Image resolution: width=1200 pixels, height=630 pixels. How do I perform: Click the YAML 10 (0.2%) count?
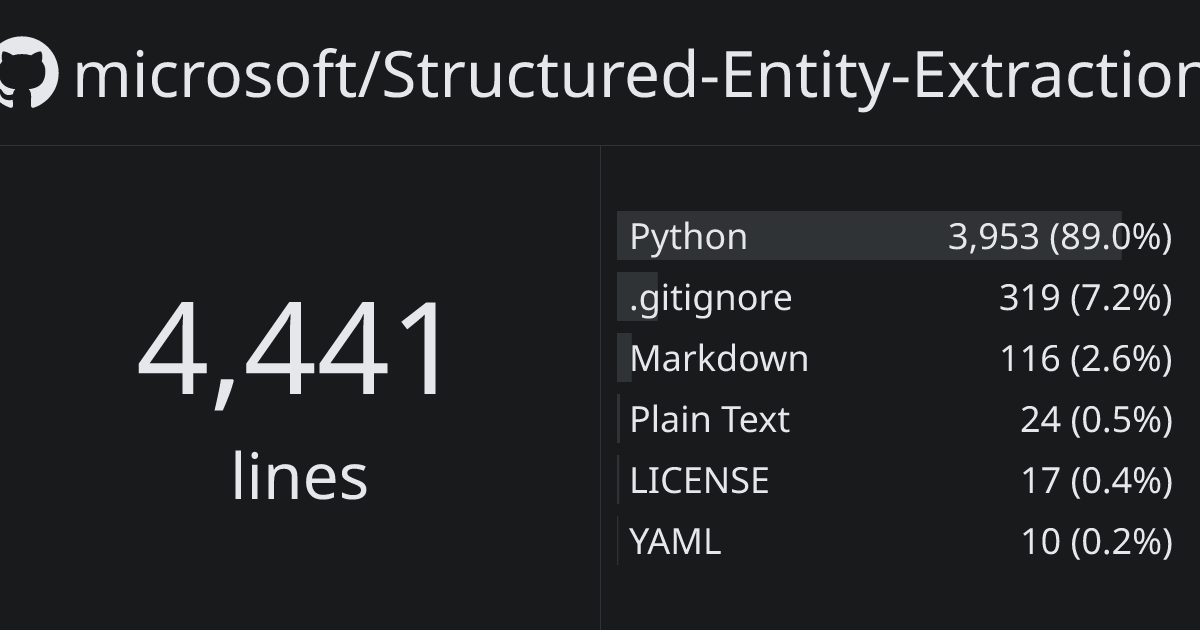tap(1096, 542)
